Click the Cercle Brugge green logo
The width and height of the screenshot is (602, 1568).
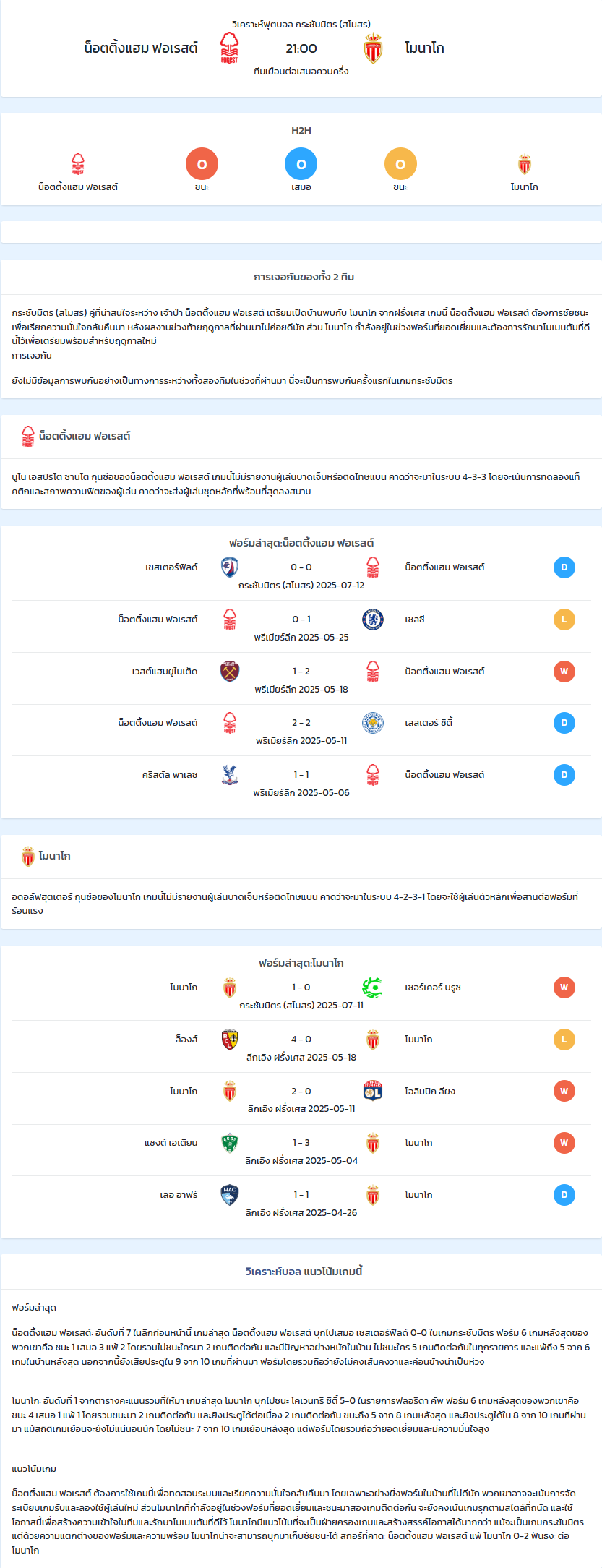pos(373,988)
